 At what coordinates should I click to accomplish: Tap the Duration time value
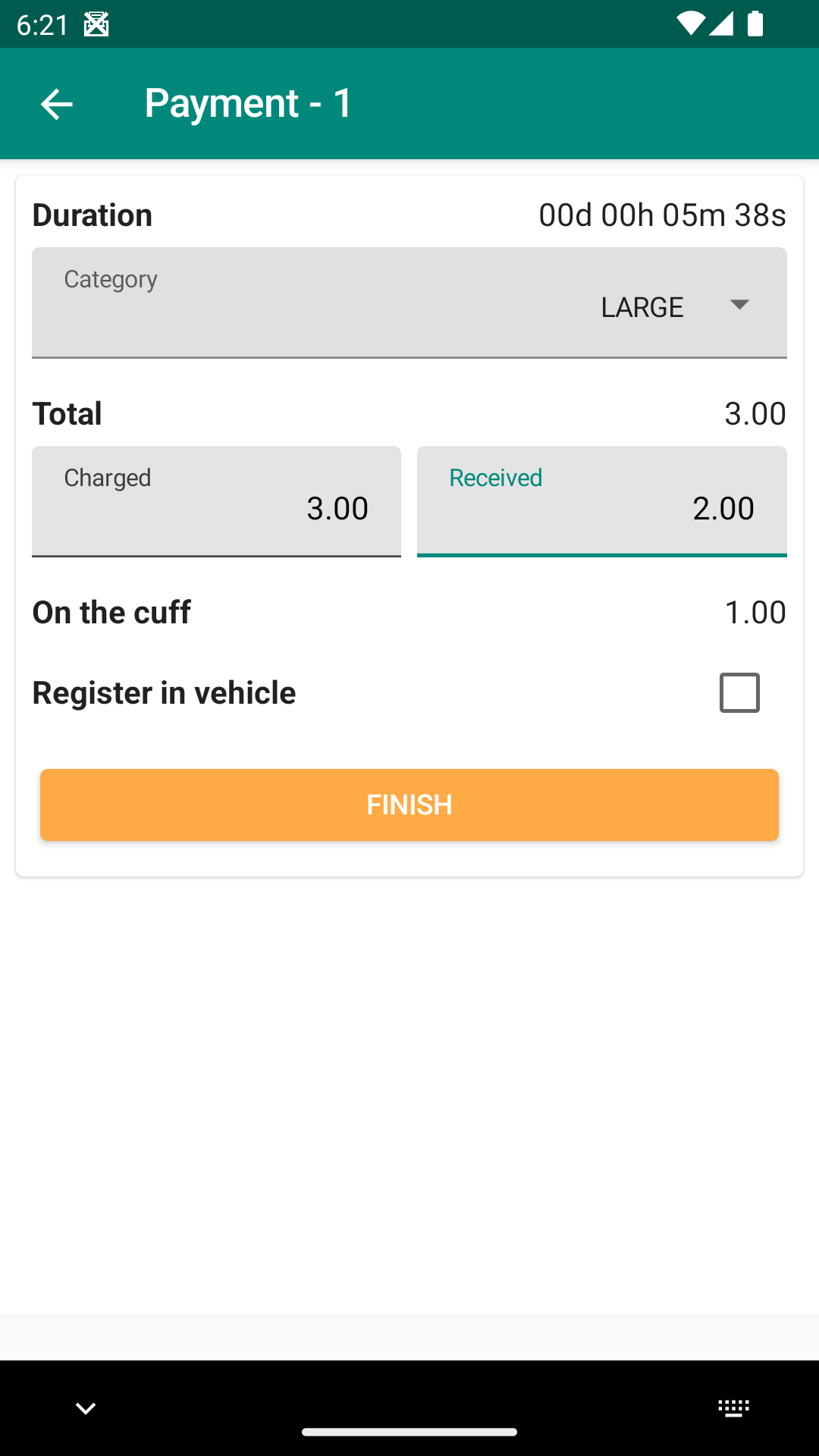(x=662, y=215)
